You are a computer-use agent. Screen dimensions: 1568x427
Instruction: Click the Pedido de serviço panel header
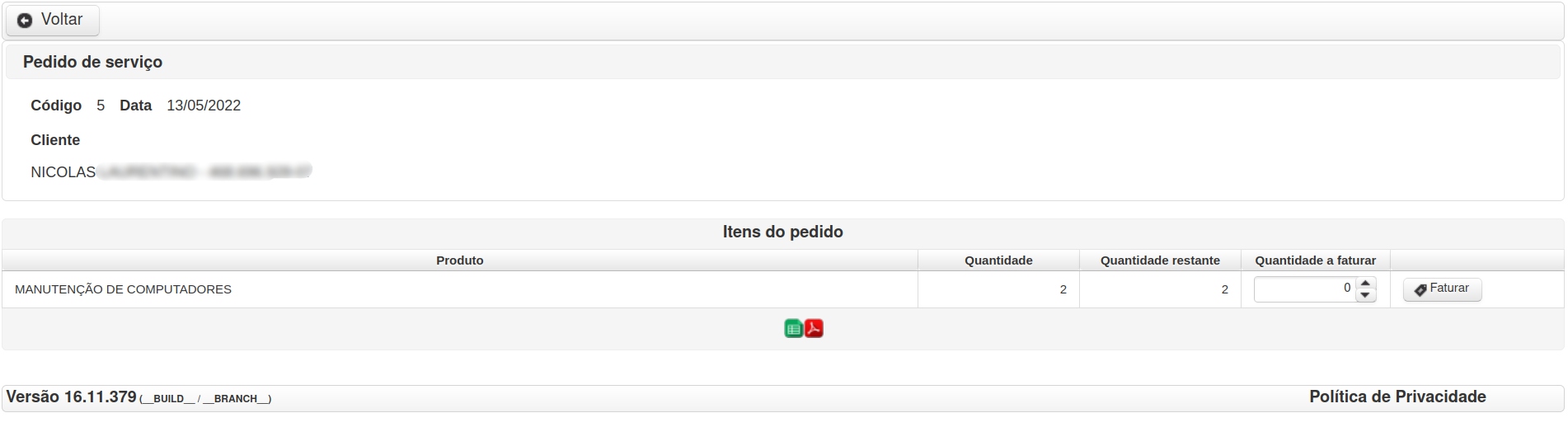(782, 62)
